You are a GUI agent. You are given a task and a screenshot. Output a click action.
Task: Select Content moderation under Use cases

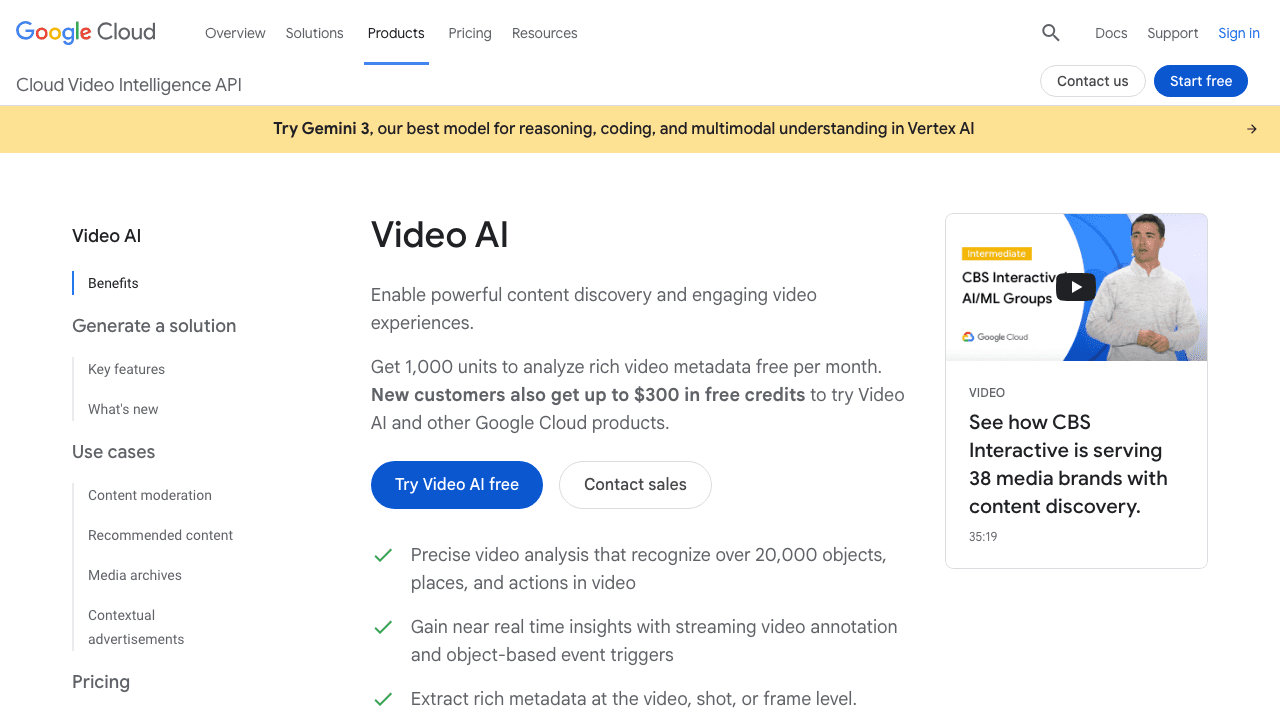click(150, 495)
